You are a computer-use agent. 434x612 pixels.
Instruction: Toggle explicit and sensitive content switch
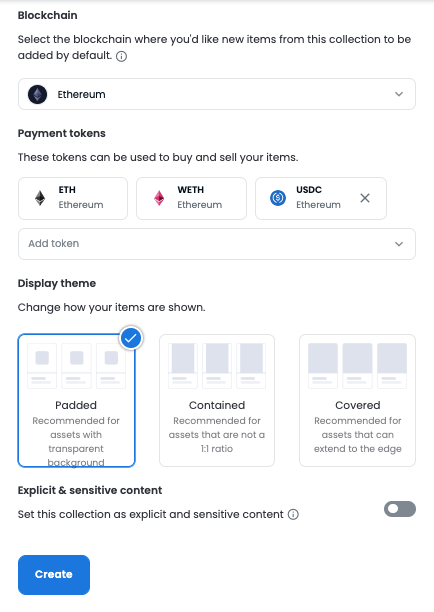[400, 509]
